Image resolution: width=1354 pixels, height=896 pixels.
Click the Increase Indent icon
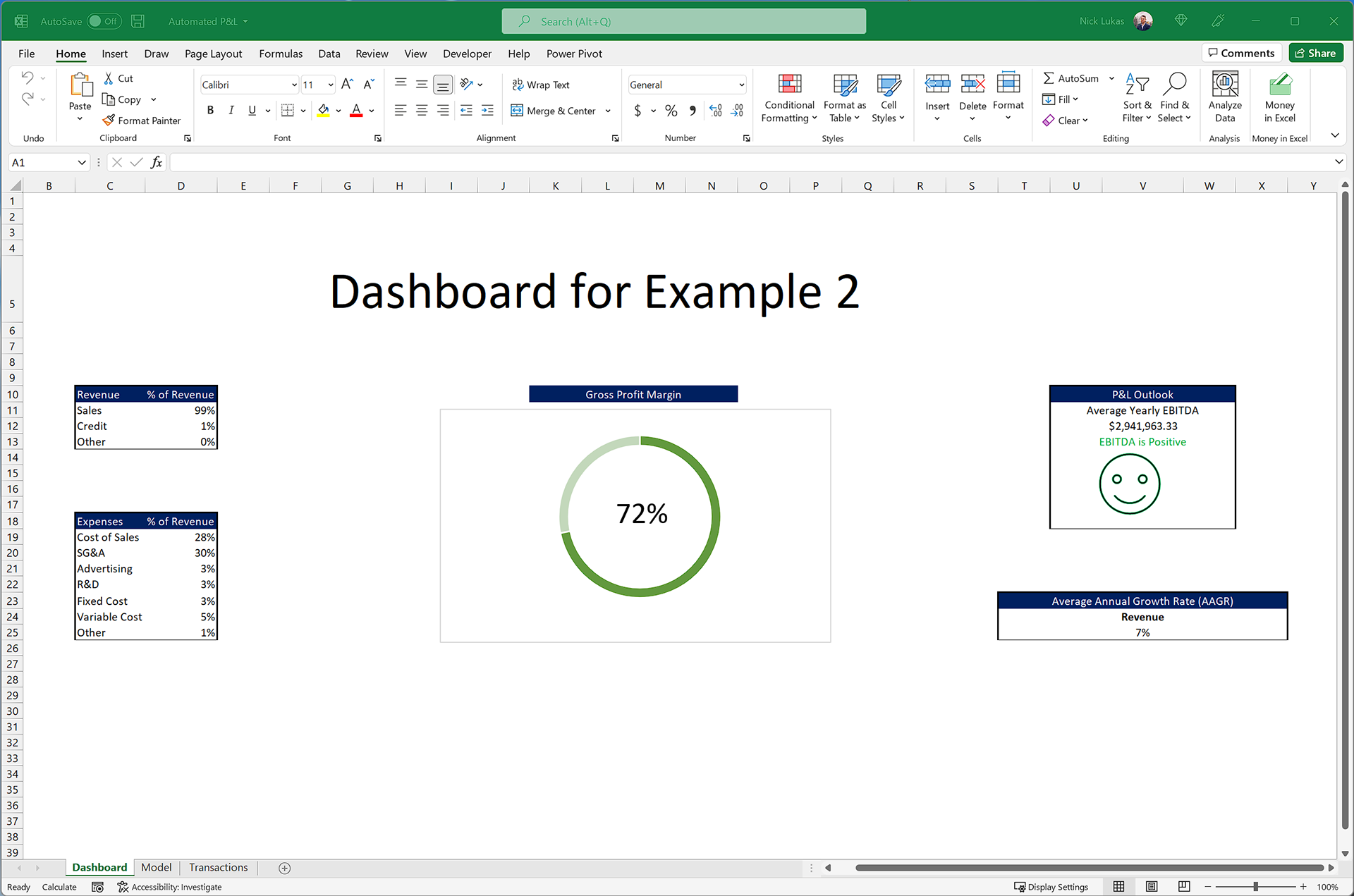pos(487,111)
